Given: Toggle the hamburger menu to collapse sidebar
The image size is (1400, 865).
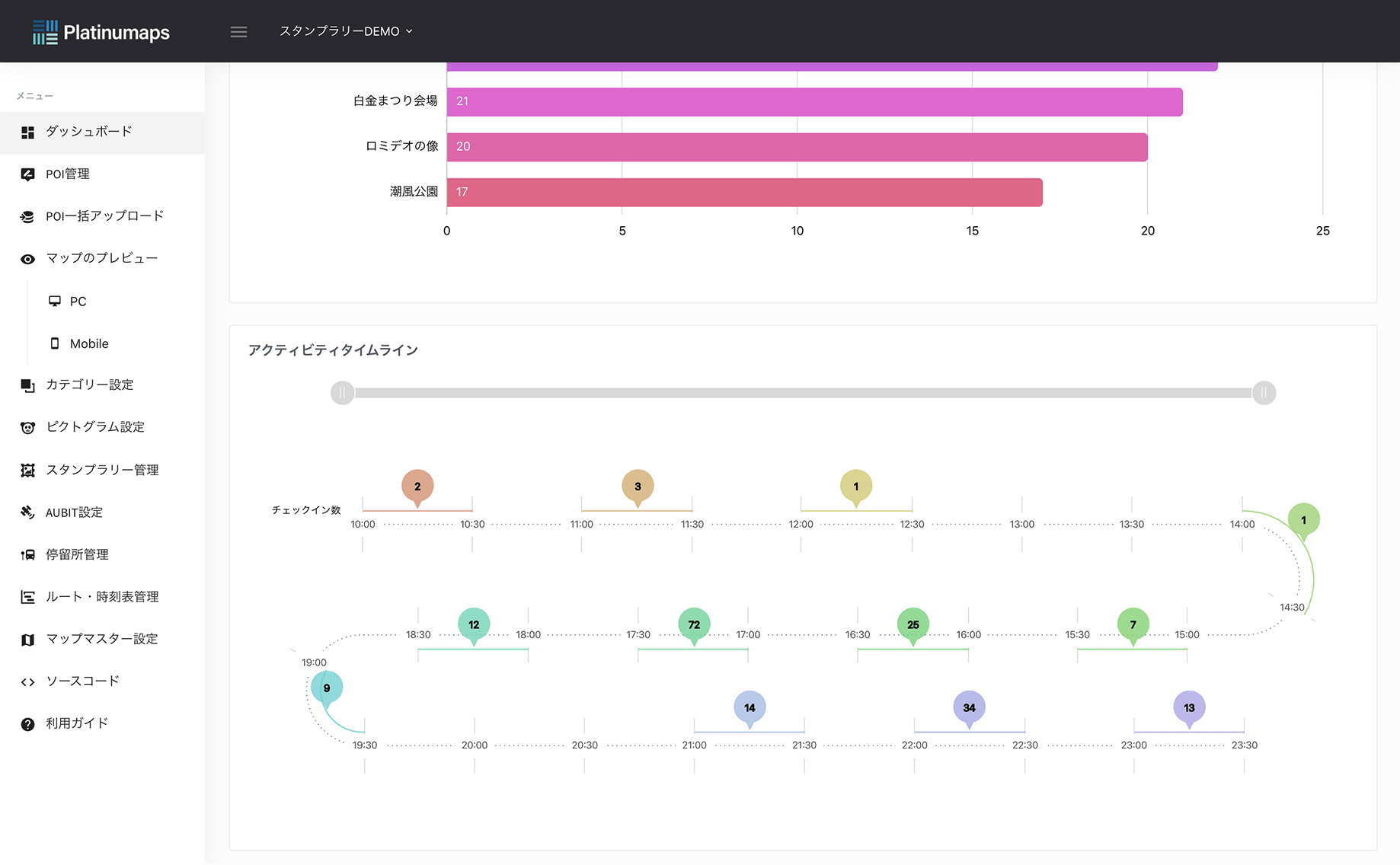Looking at the screenshot, I should tap(238, 32).
